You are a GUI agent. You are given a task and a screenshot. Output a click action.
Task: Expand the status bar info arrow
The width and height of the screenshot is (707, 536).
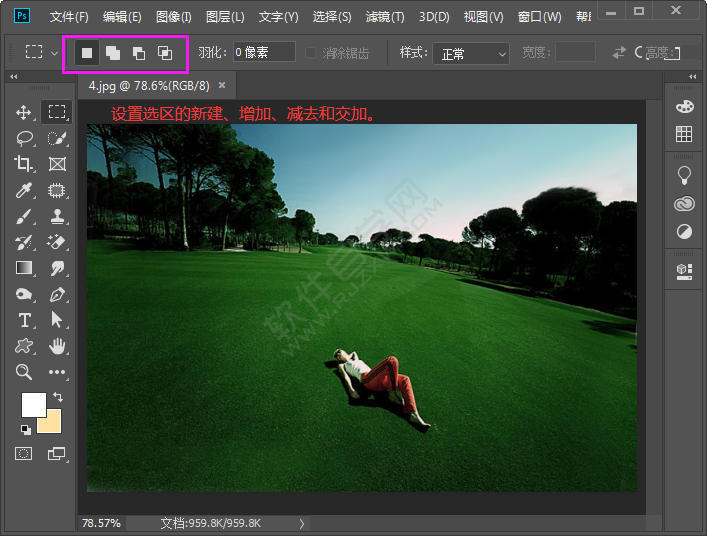(x=301, y=523)
